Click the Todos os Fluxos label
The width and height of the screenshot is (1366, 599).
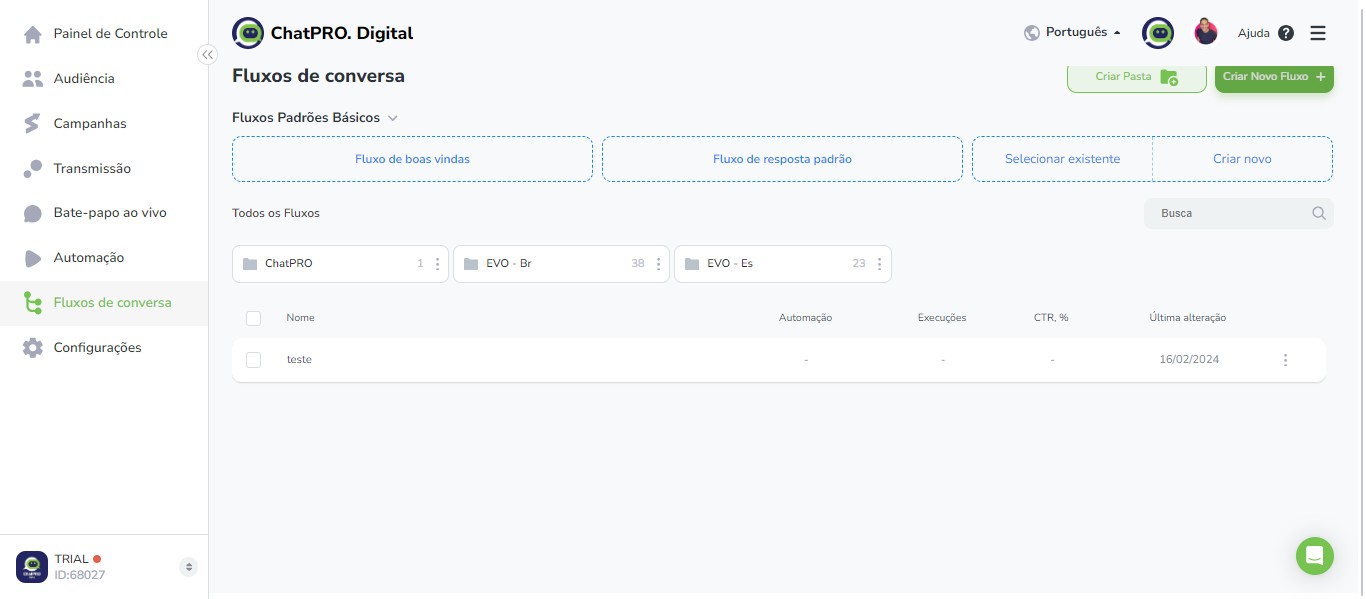(x=276, y=214)
